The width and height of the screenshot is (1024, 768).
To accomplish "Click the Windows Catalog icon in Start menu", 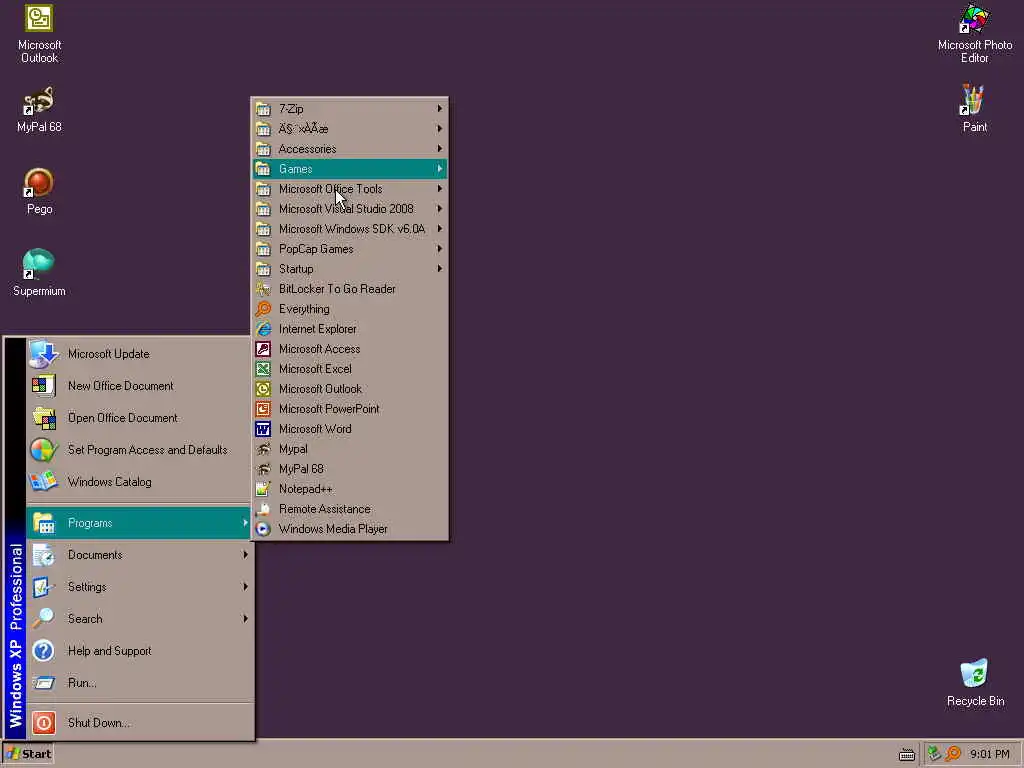I will (44, 482).
